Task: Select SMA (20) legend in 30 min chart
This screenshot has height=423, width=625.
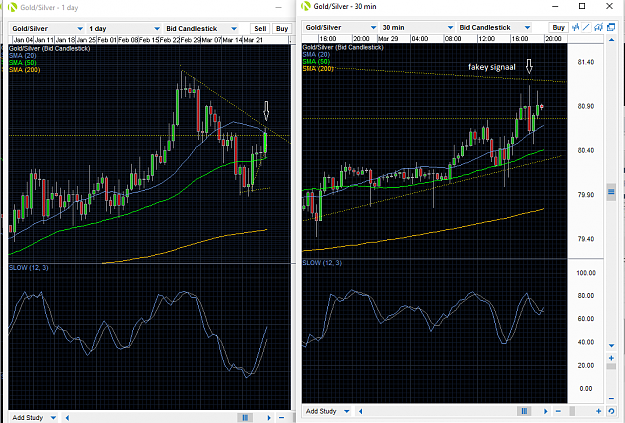Action: pyautogui.click(x=316, y=54)
